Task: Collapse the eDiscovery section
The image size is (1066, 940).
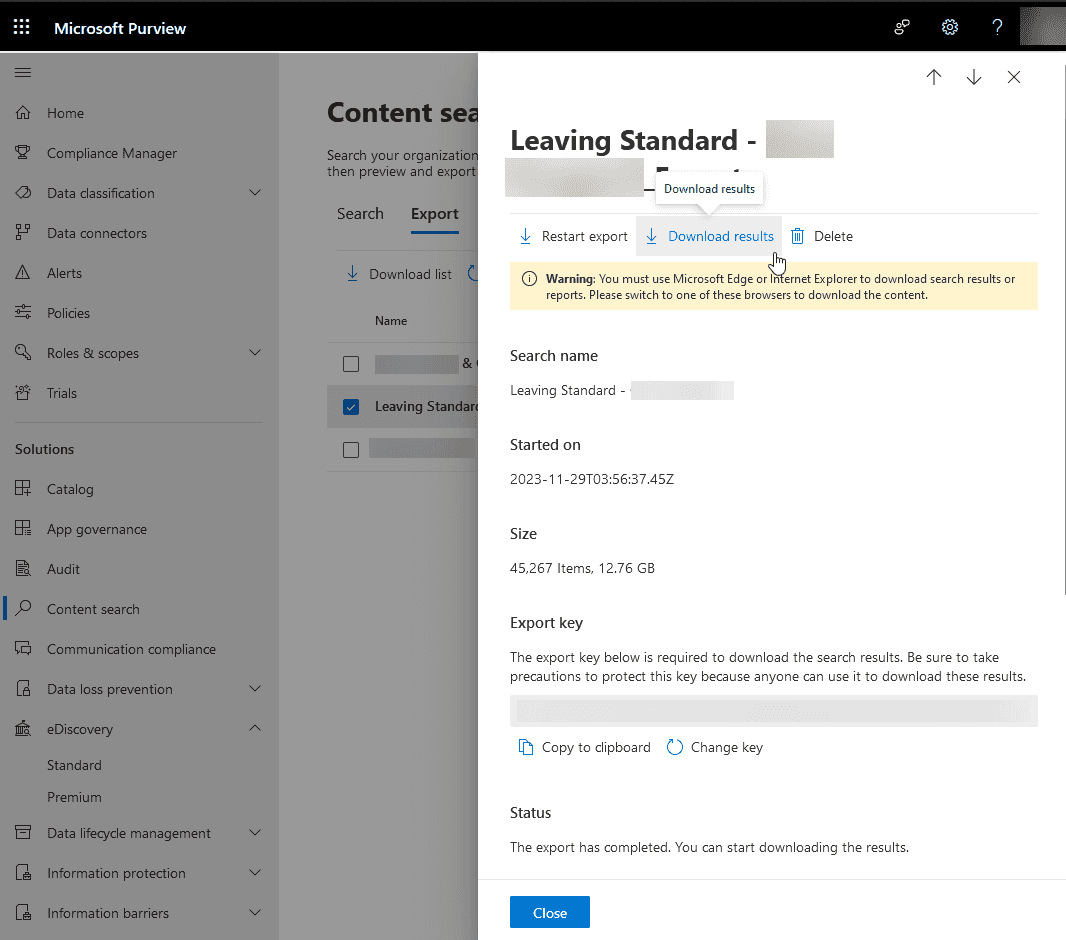Action: 254,729
